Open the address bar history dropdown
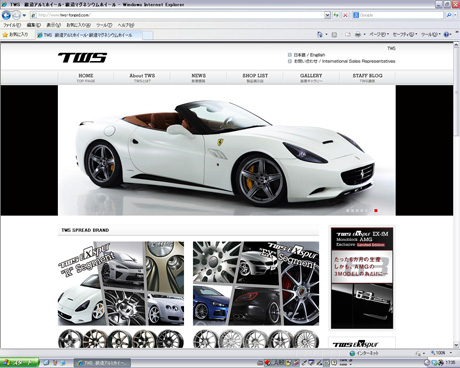 pos(327,15)
